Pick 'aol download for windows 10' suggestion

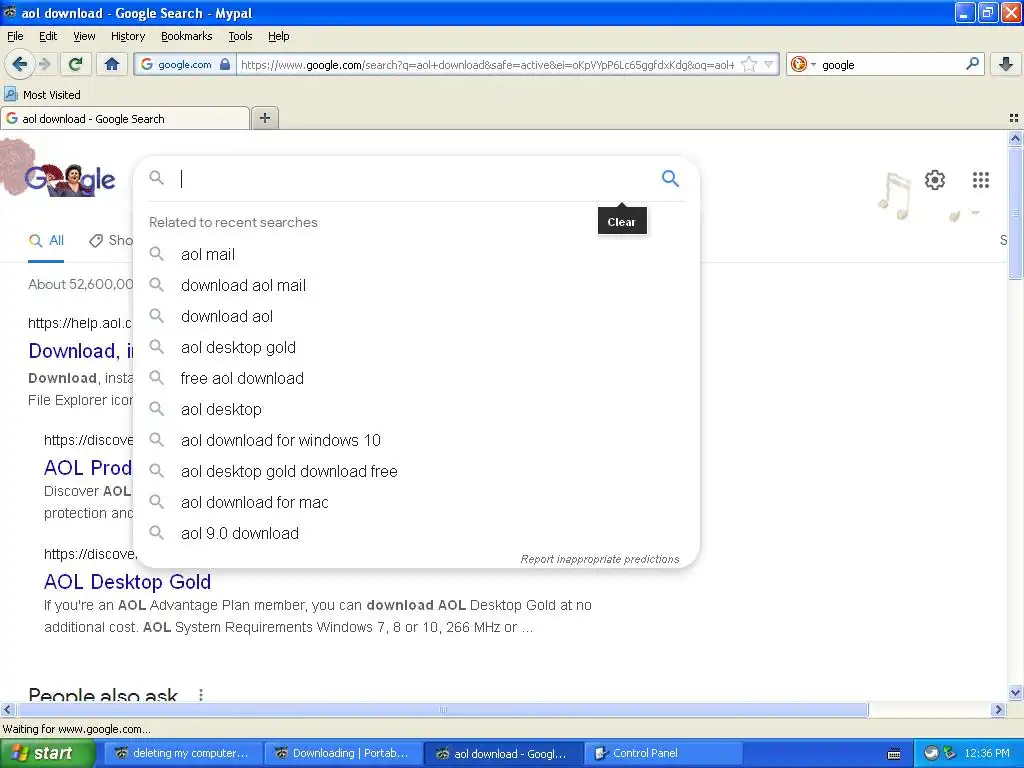416,440
